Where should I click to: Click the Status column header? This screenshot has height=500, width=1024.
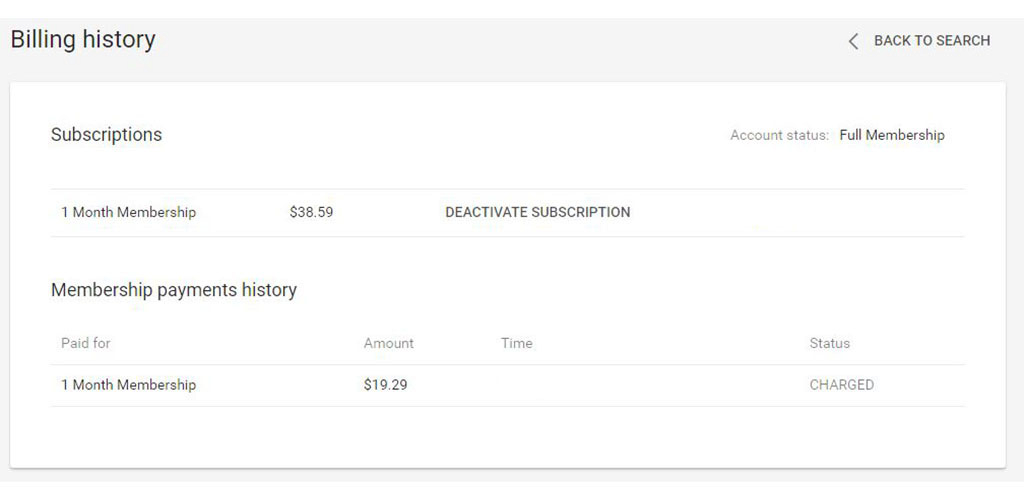829,343
